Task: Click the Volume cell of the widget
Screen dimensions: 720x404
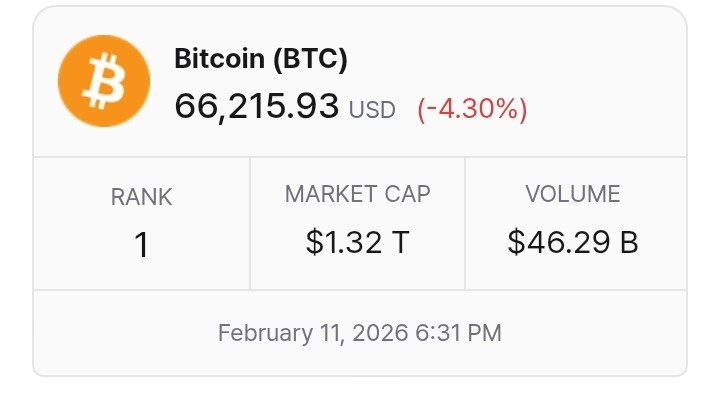Action: pyautogui.click(x=576, y=224)
